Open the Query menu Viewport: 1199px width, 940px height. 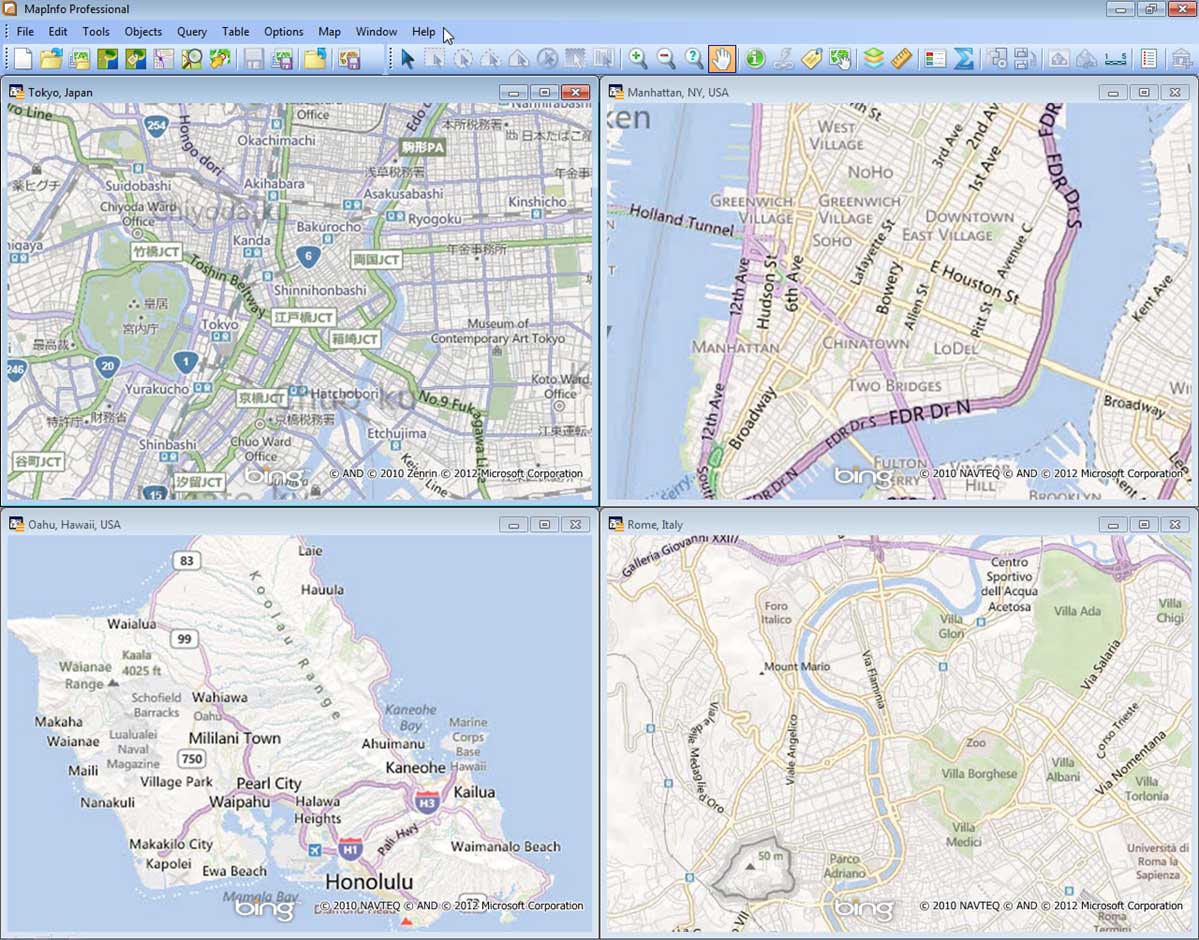(192, 31)
